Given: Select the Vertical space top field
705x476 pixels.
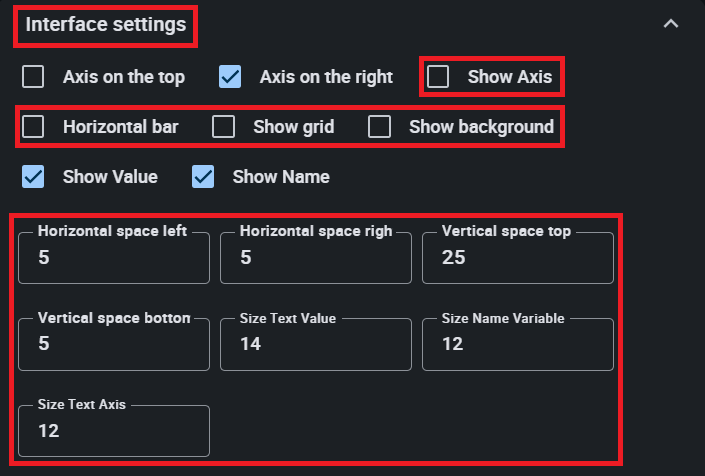Looking at the screenshot, I should tap(517, 259).
